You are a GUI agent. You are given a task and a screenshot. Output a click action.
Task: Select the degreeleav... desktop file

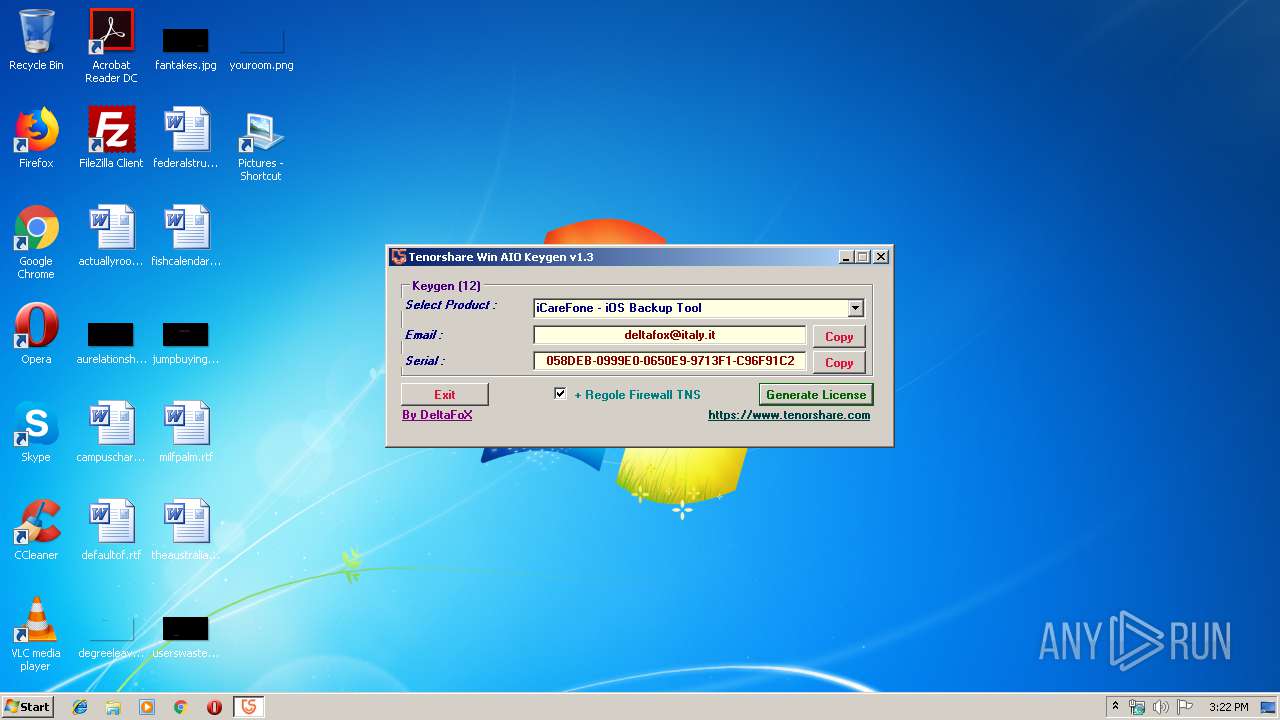(x=111, y=636)
